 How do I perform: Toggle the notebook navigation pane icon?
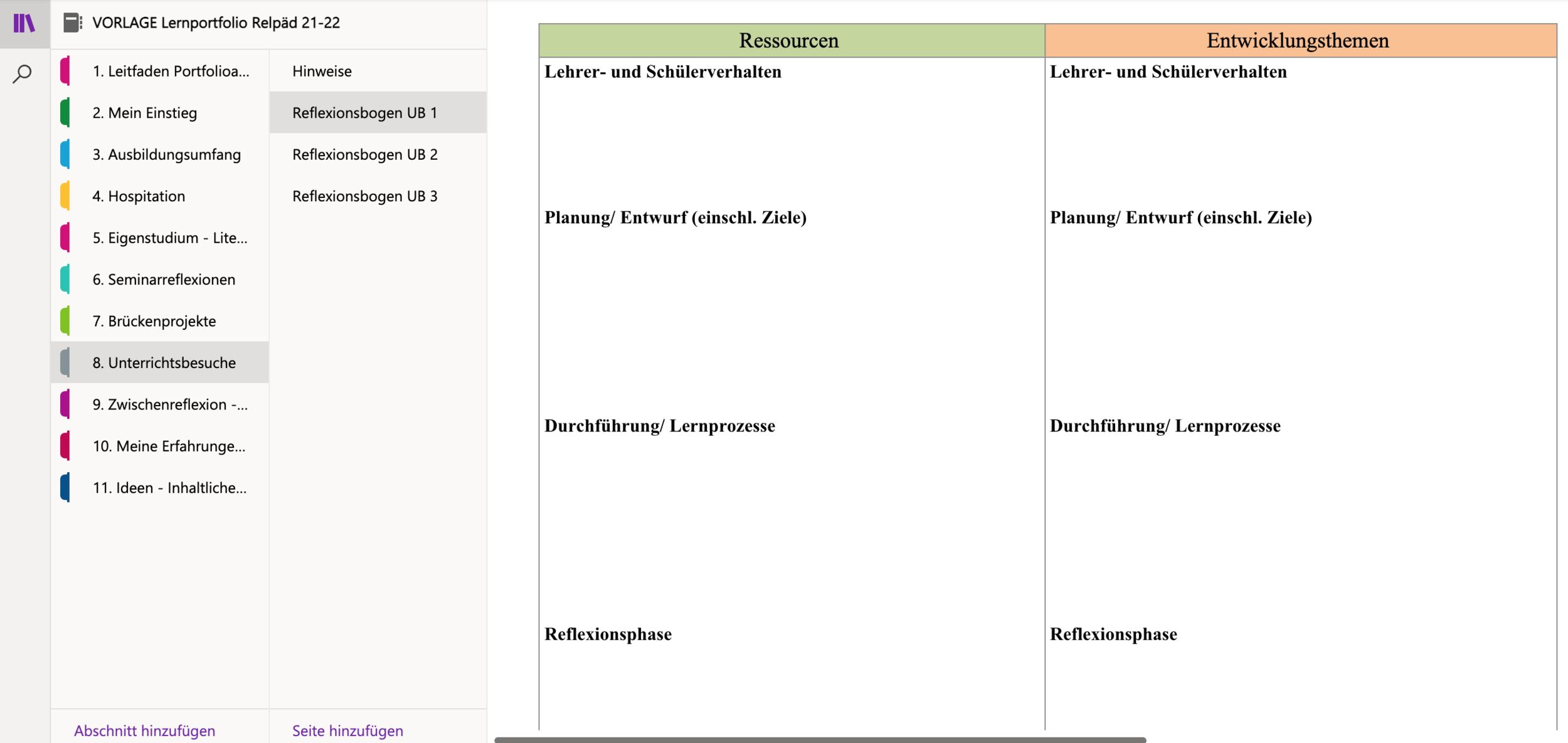coord(24,23)
